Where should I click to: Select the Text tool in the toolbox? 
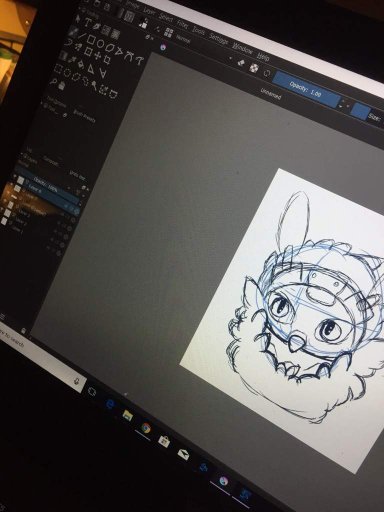point(88,22)
